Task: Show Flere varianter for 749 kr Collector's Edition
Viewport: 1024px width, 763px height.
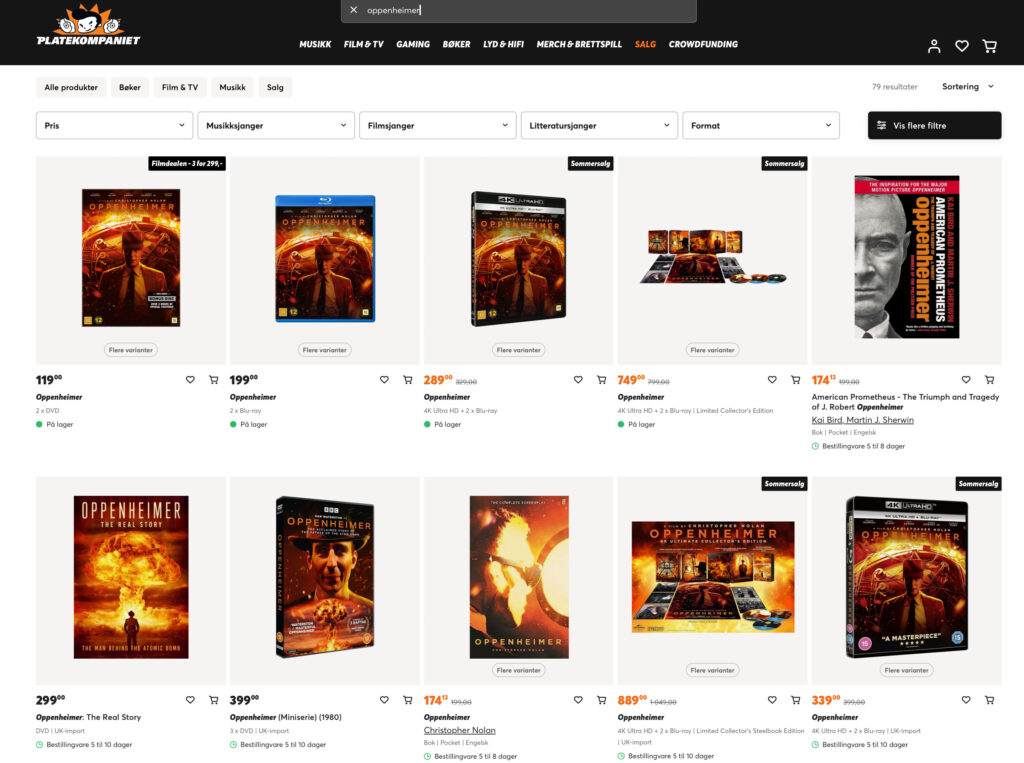Action: tap(712, 350)
